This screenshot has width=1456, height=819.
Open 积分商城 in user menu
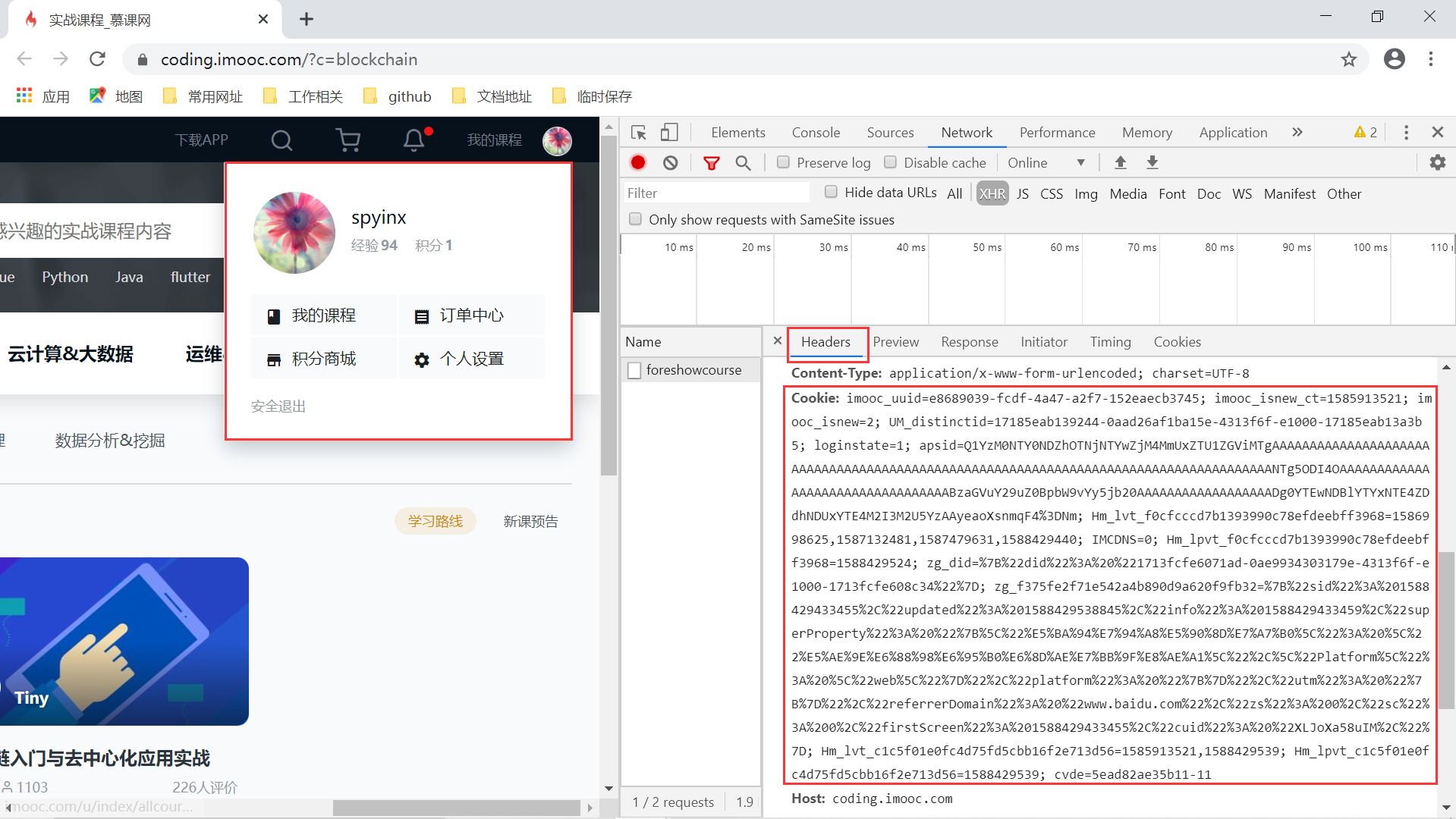[x=323, y=359]
